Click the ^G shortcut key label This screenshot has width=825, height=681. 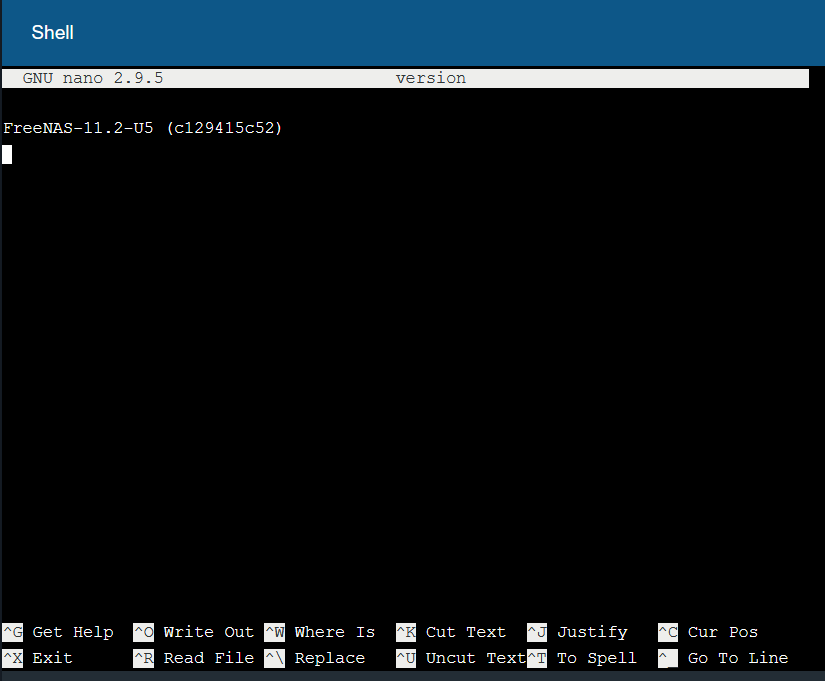(x=13, y=632)
